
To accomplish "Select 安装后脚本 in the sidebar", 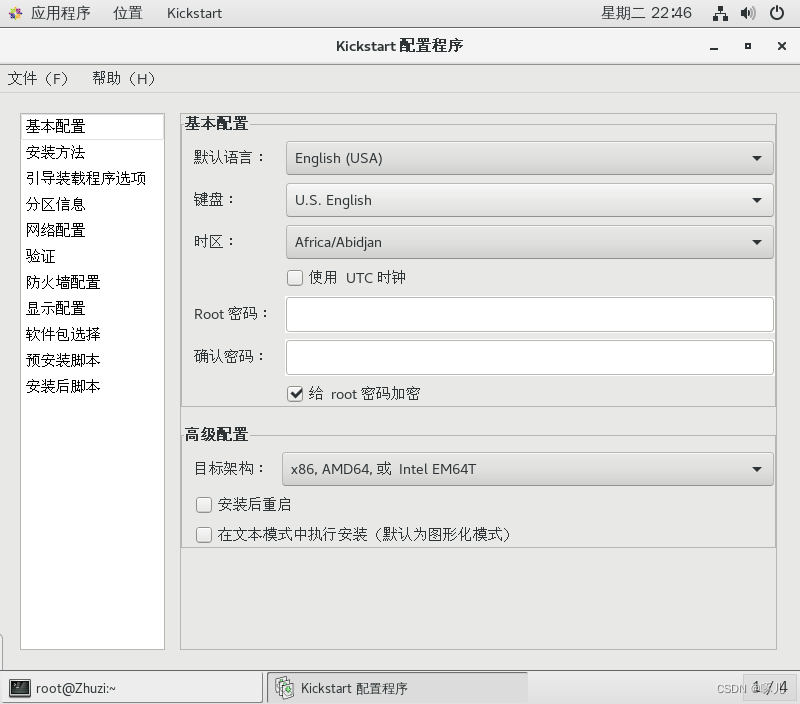I will tap(92, 387).
